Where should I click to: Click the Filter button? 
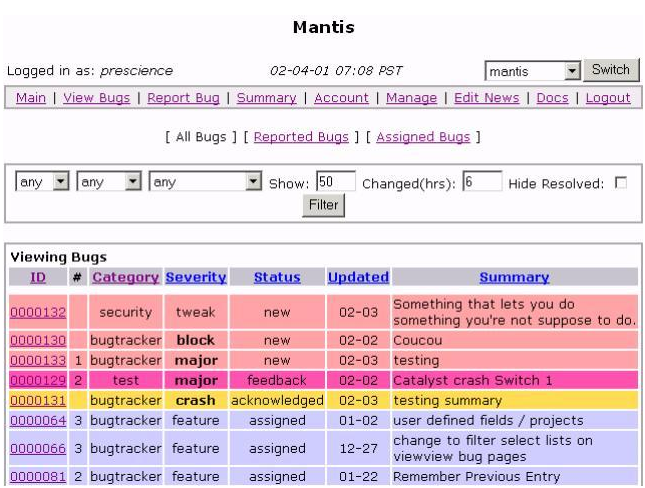coord(323,205)
